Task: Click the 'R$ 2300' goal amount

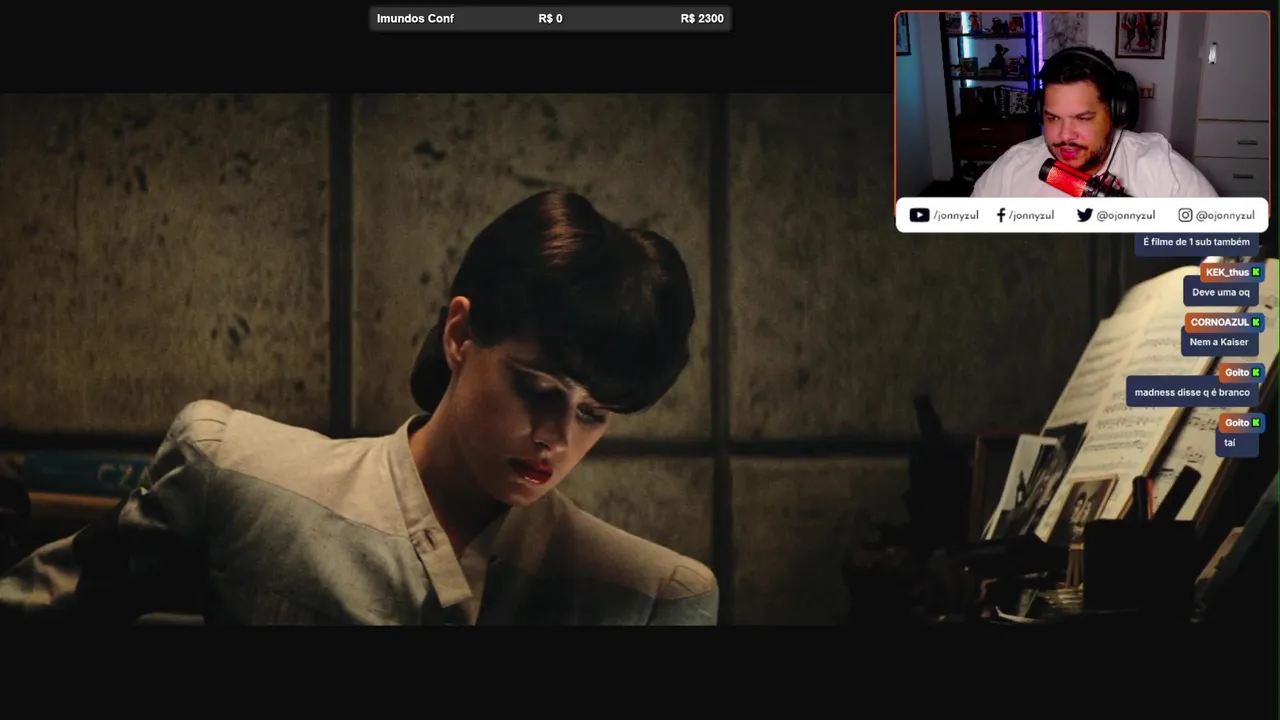Action: point(702,18)
